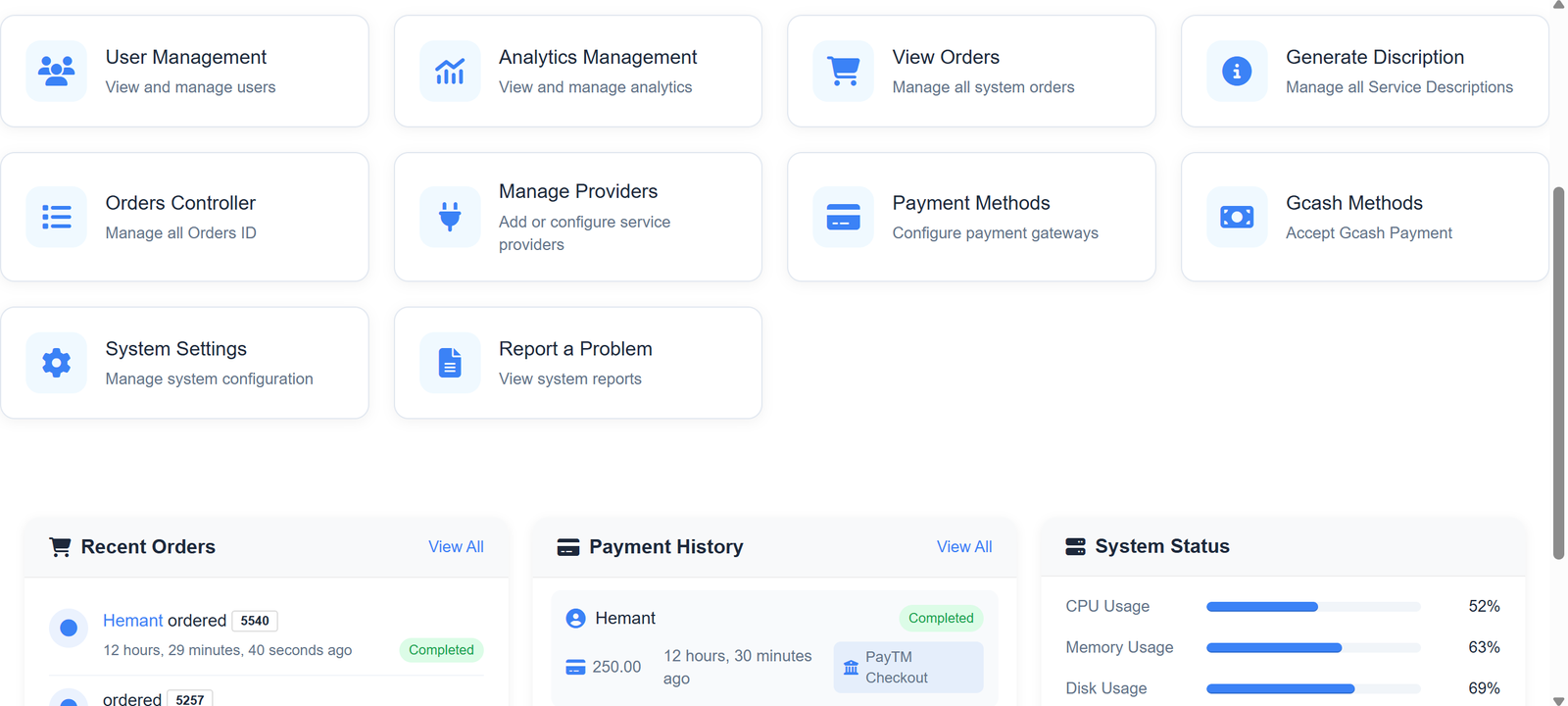Open the Hemant user link in Recent Orders

(x=132, y=621)
